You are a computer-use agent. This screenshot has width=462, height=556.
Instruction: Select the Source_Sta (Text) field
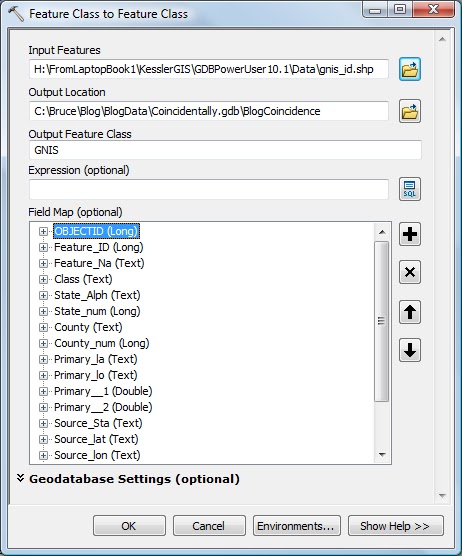click(x=98, y=423)
